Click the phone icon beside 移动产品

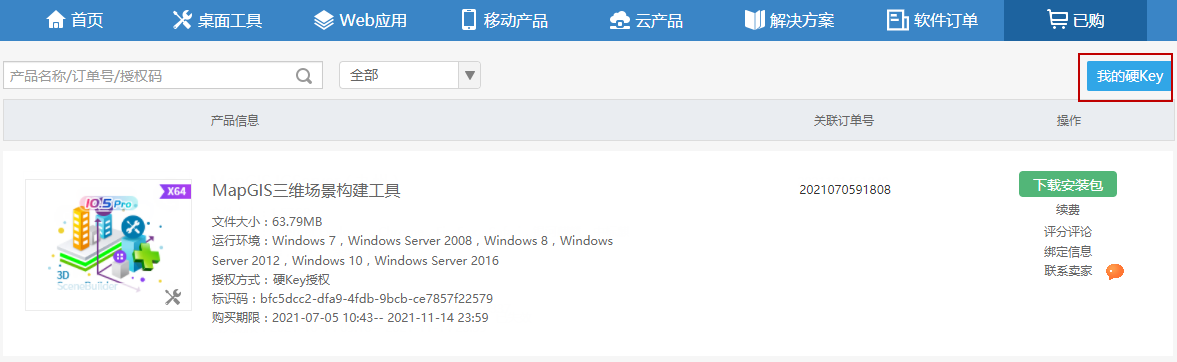pyautogui.click(x=469, y=20)
